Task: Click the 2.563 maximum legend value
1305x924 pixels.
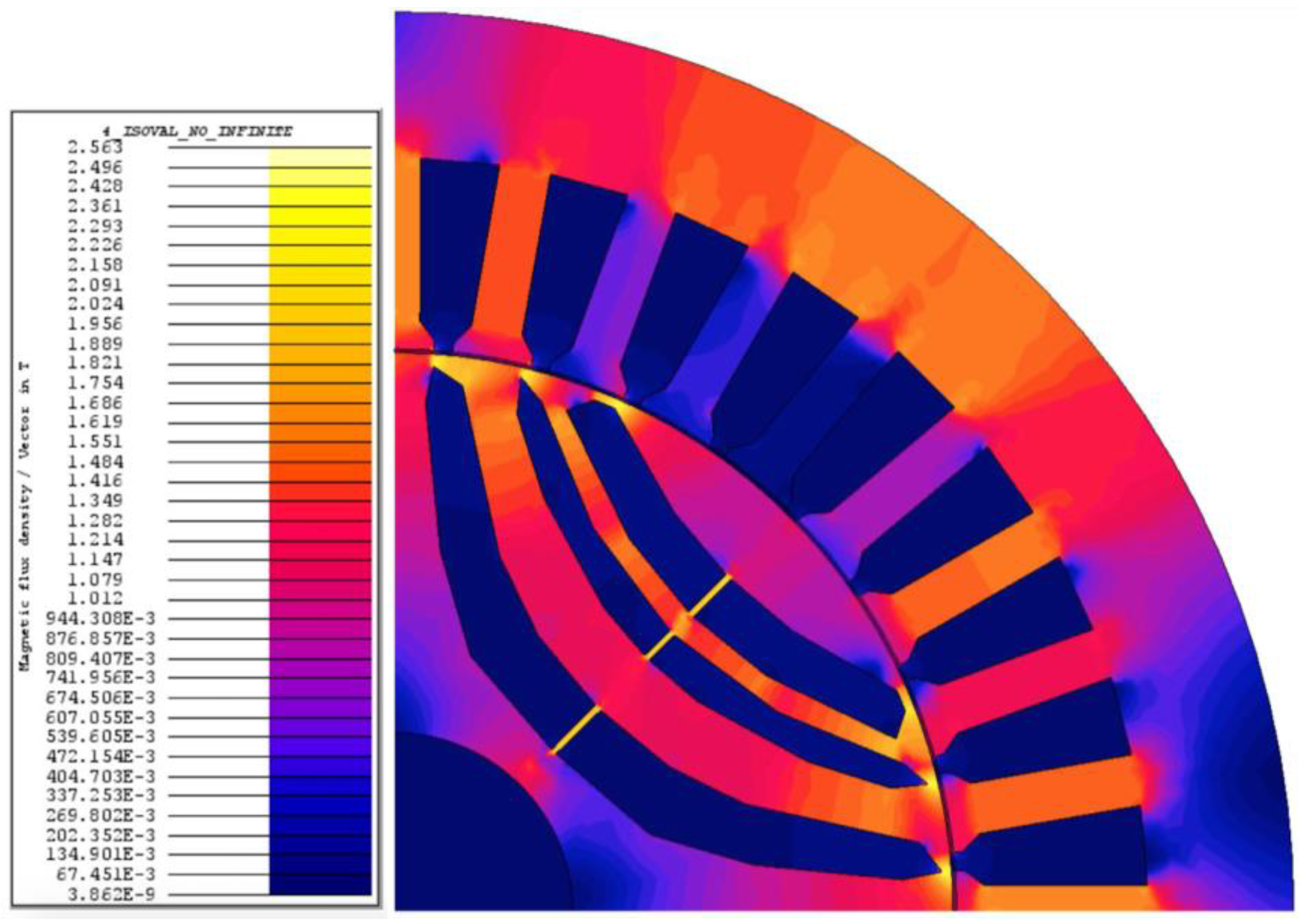Action: pos(95,148)
